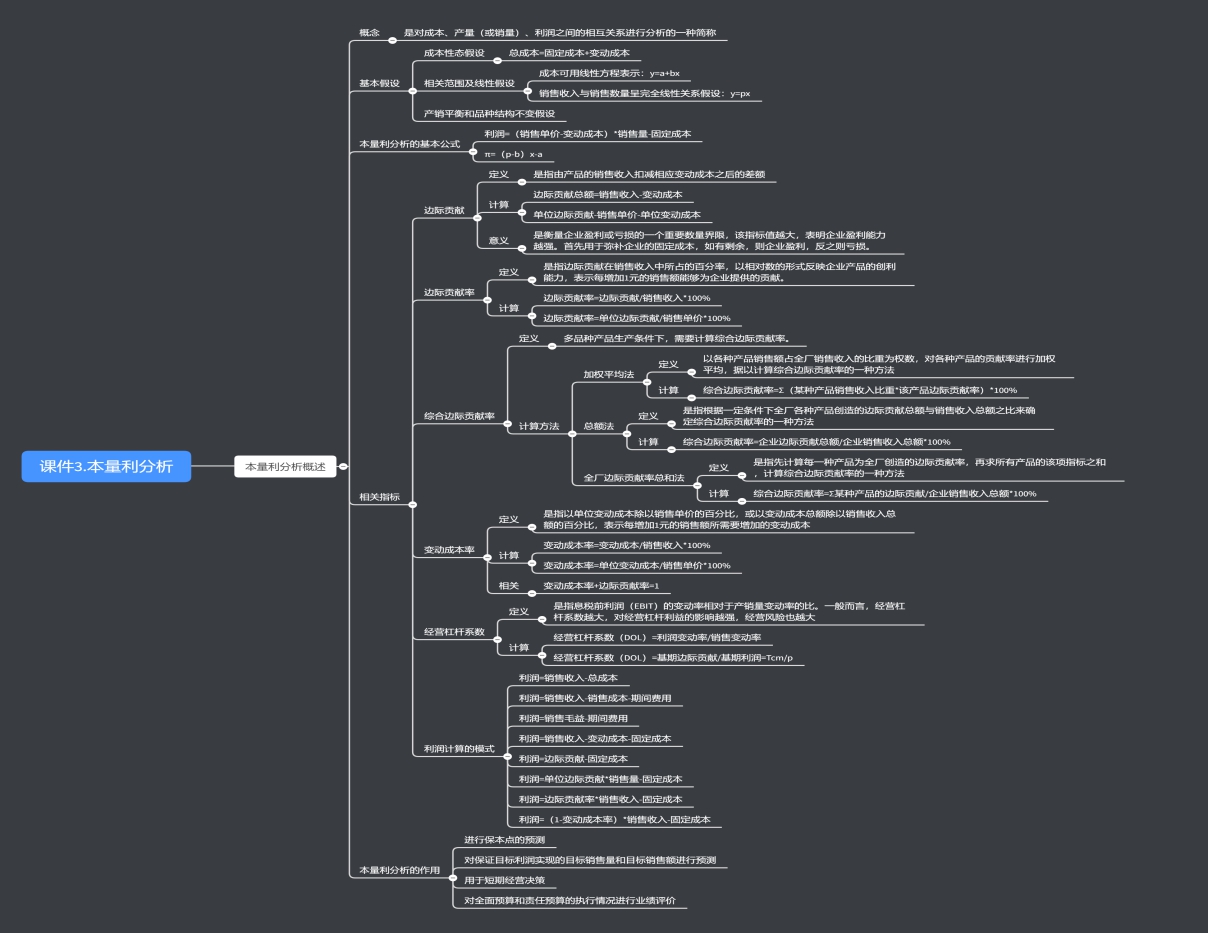Select the 变动成本率 topic
The image size is (1208, 933).
[449, 549]
